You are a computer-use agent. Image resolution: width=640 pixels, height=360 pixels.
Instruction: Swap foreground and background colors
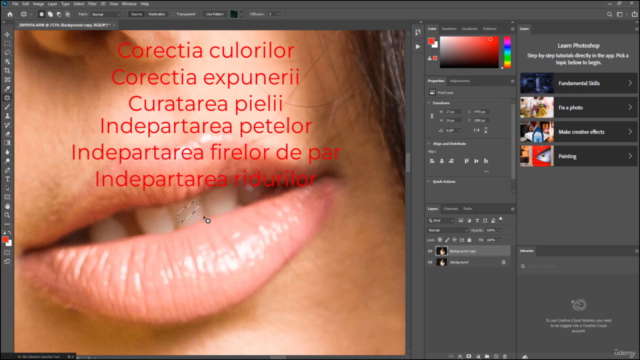tap(10, 233)
